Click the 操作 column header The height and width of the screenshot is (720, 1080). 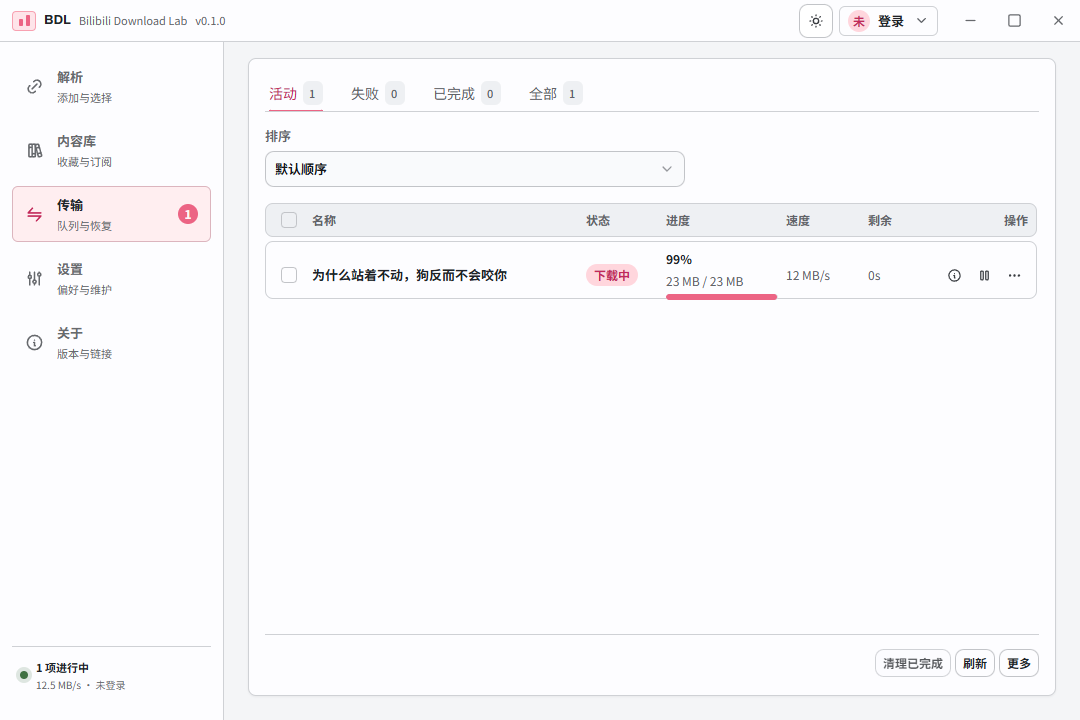1016,220
